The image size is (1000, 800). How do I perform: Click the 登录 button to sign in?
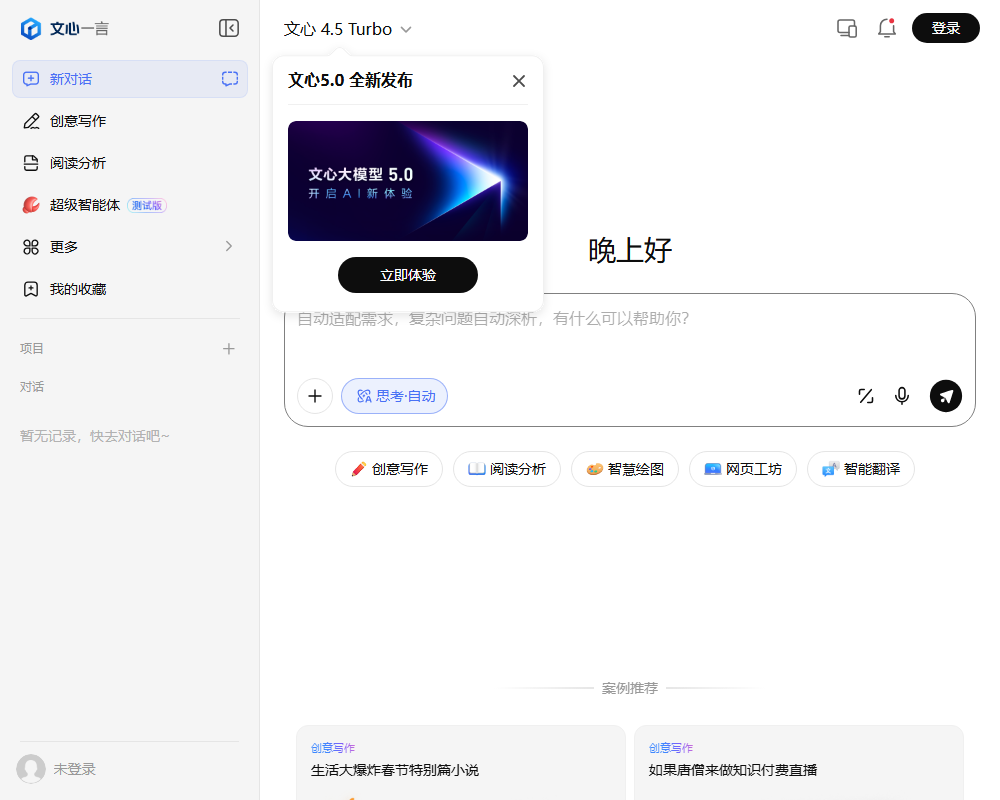point(944,28)
